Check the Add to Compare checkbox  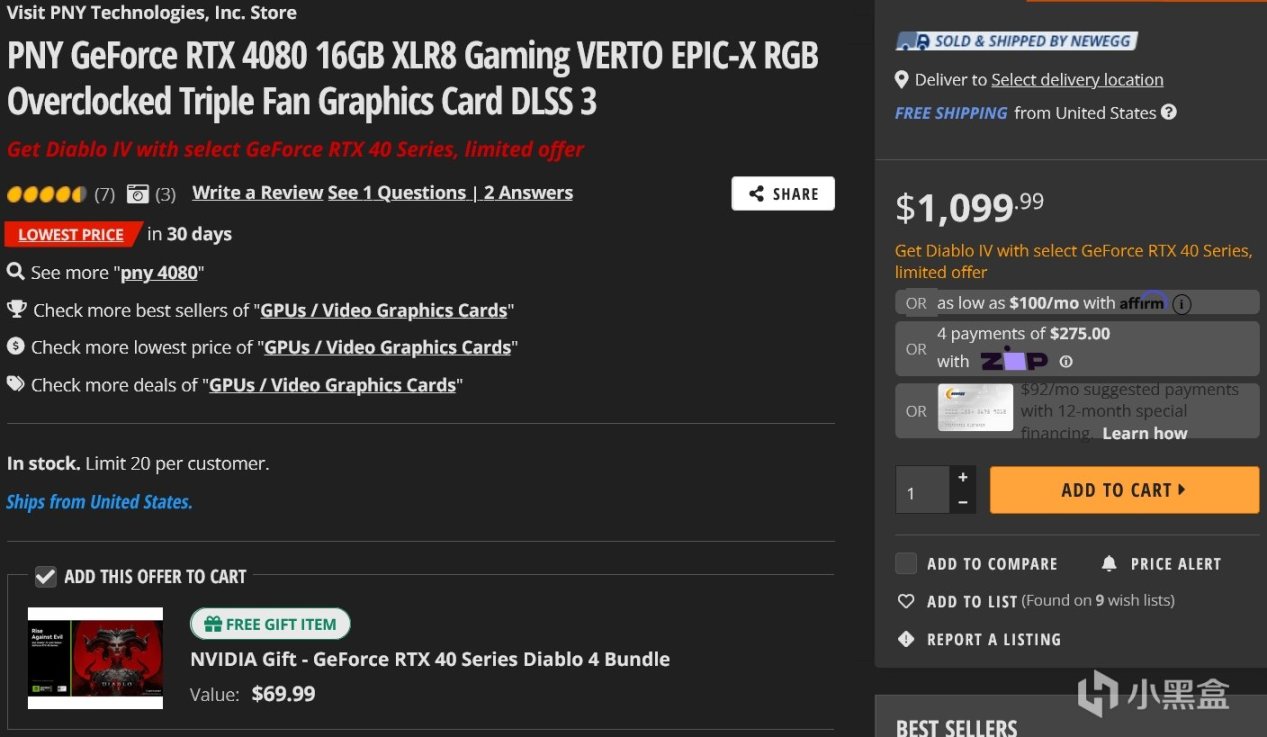click(x=906, y=563)
